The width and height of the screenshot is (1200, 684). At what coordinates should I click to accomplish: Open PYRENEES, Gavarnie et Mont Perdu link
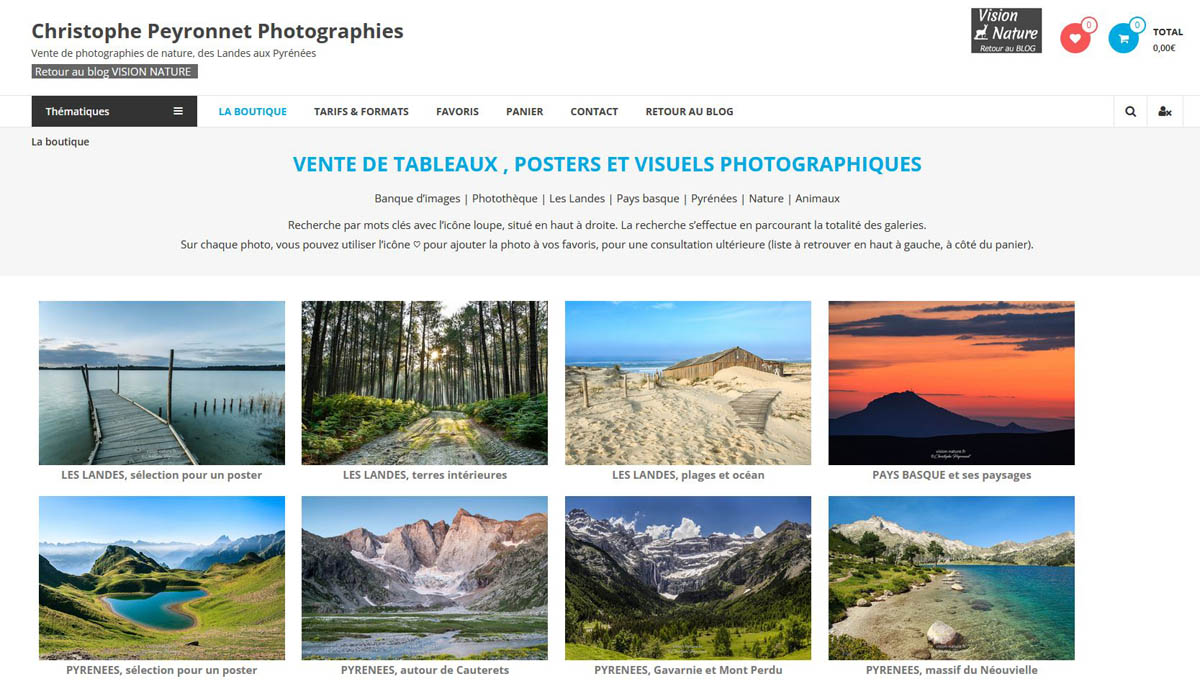click(x=688, y=670)
